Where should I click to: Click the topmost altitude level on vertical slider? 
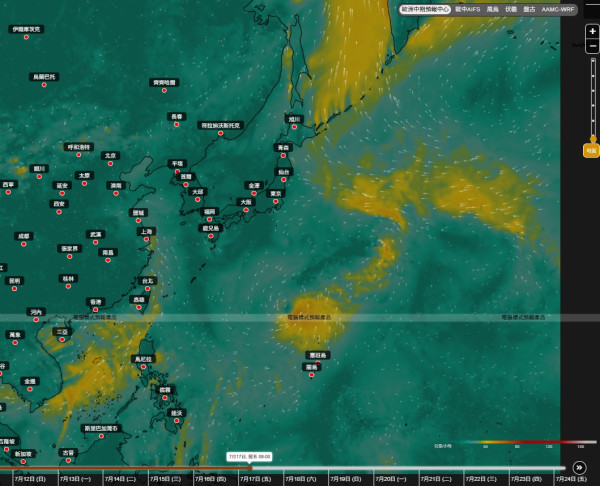[593, 60]
